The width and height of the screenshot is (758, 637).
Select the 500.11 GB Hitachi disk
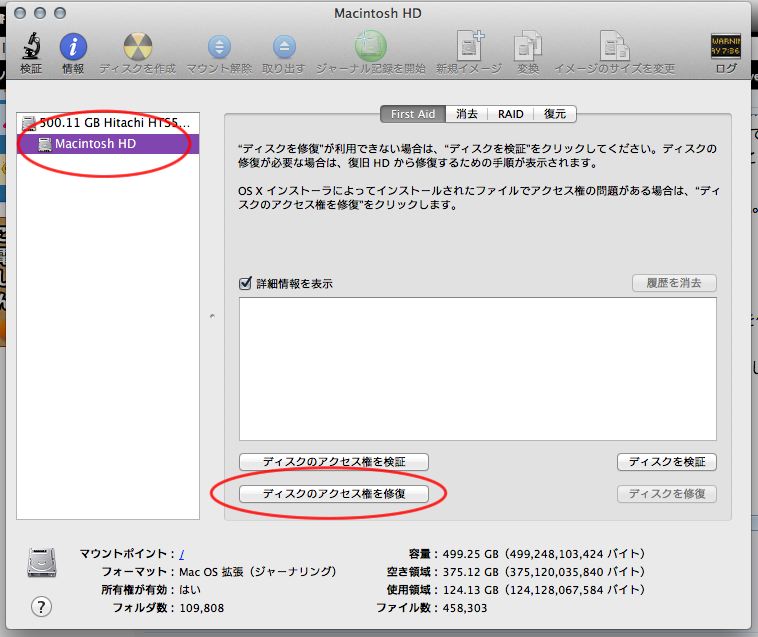tap(108, 123)
